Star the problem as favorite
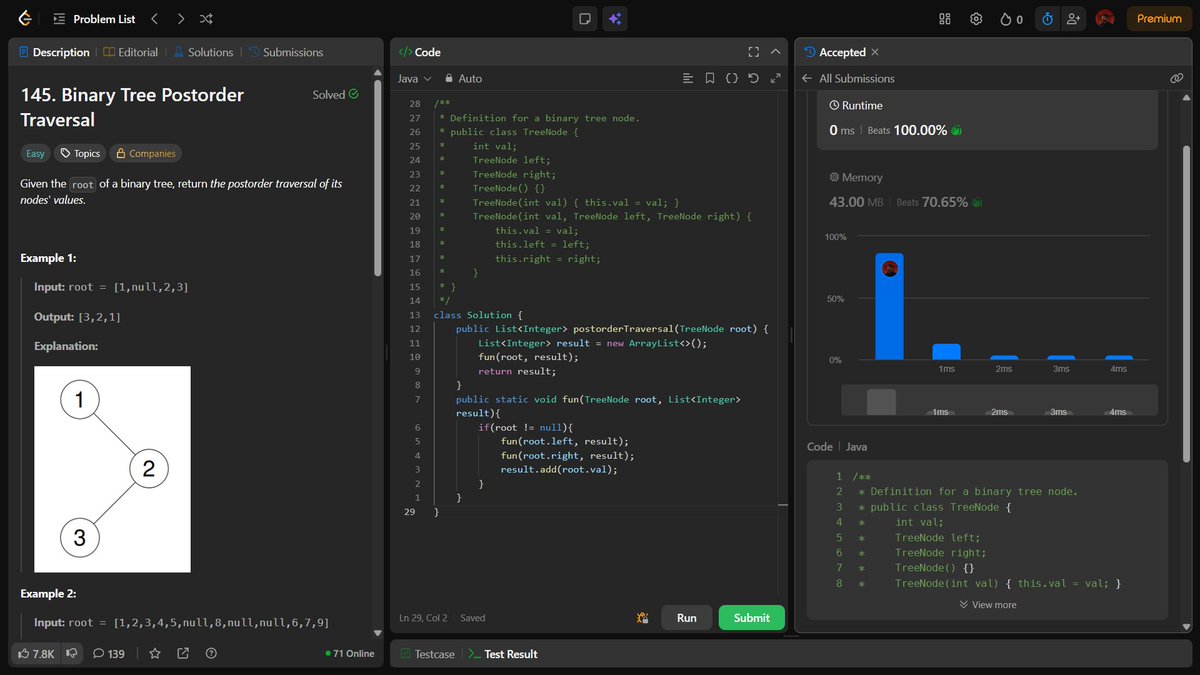1200x675 pixels. point(155,653)
